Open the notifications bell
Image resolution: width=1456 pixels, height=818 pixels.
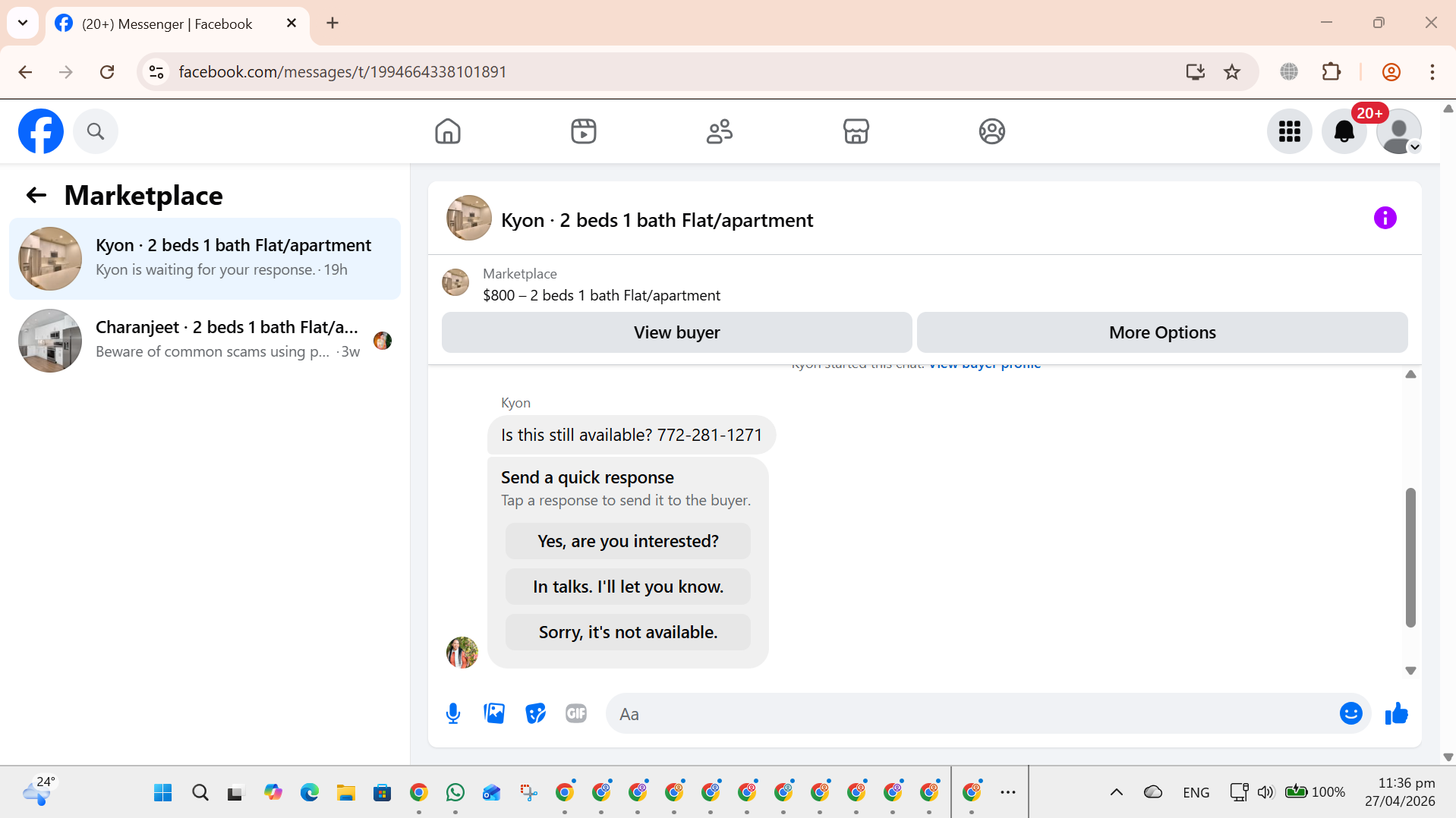click(1344, 131)
